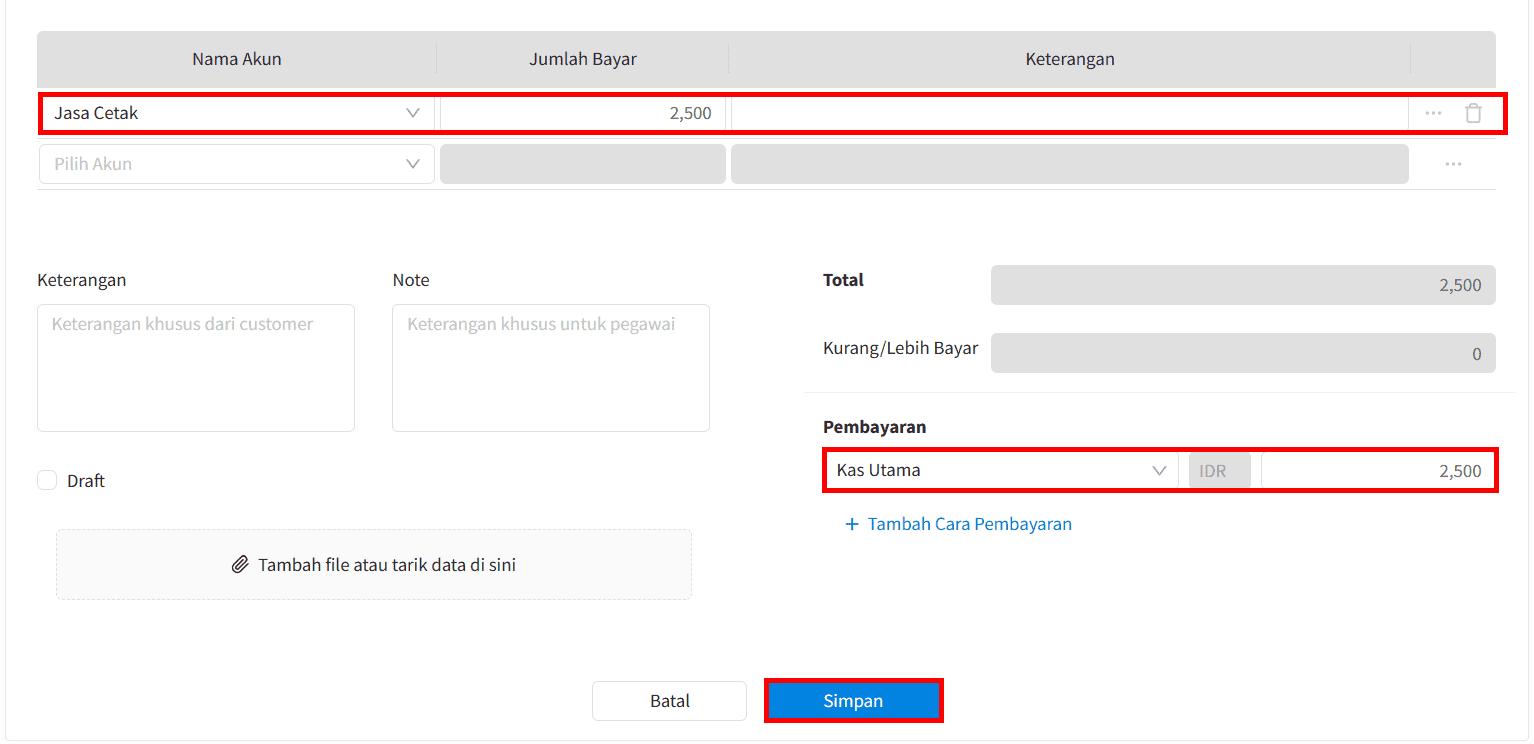Click the Batal button

(669, 701)
